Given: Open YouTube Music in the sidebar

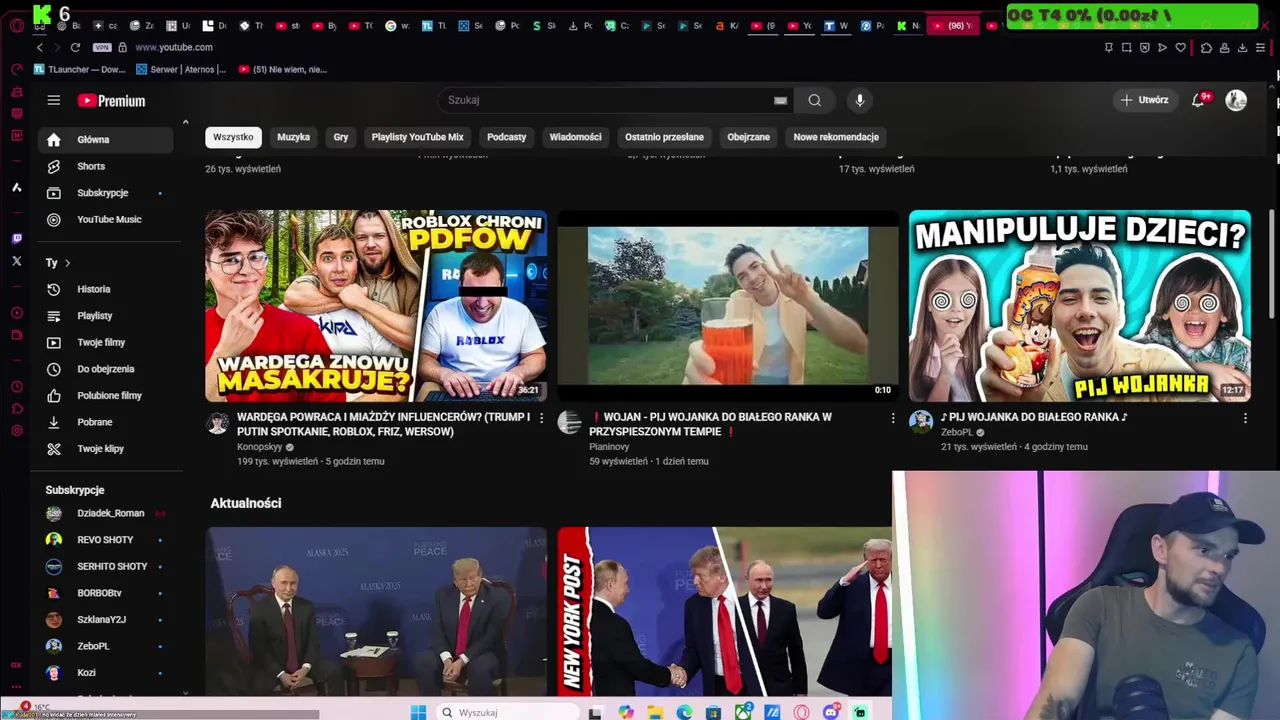Looking at the screenshot, I should tap(105, 219).
